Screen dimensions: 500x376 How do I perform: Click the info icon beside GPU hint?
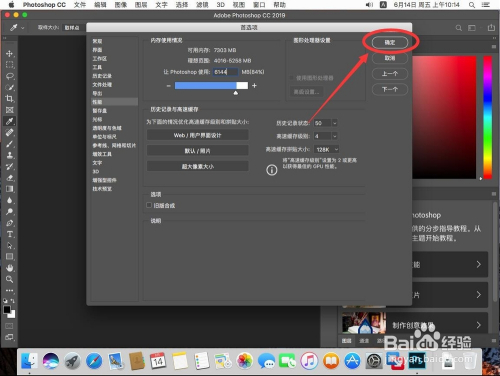click(272, 170)
